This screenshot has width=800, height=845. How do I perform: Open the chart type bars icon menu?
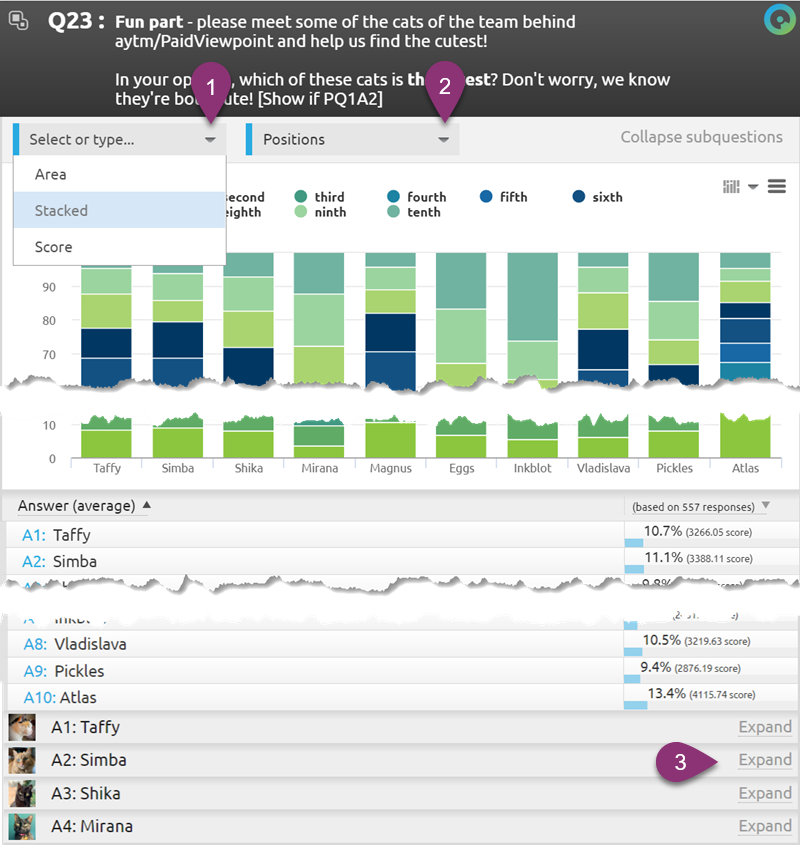[731, 186]
